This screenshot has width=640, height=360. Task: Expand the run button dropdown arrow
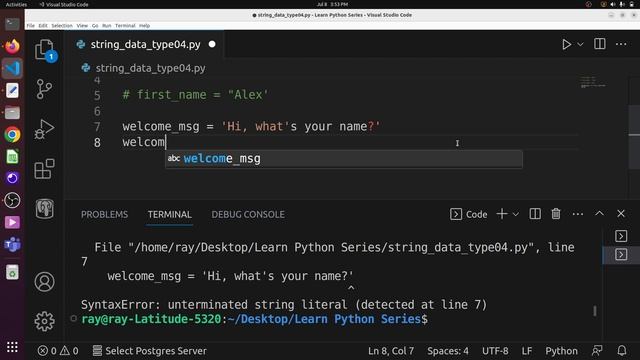[x=580, y=44]
